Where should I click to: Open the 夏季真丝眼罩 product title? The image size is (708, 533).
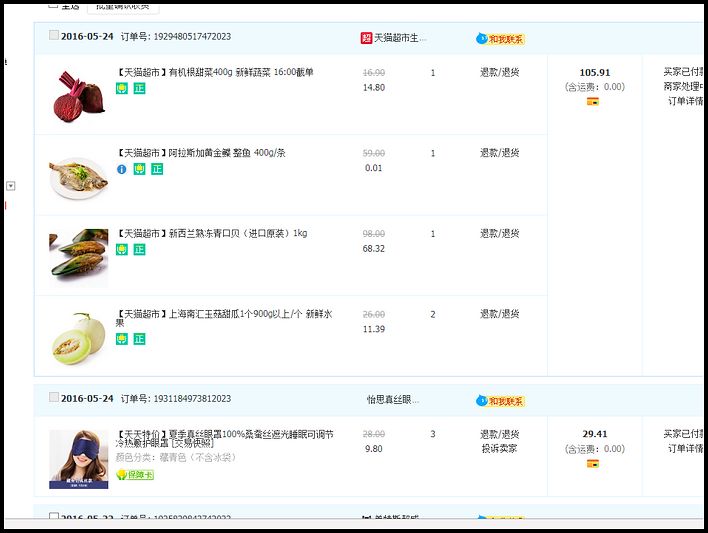(x=224, y=439)
